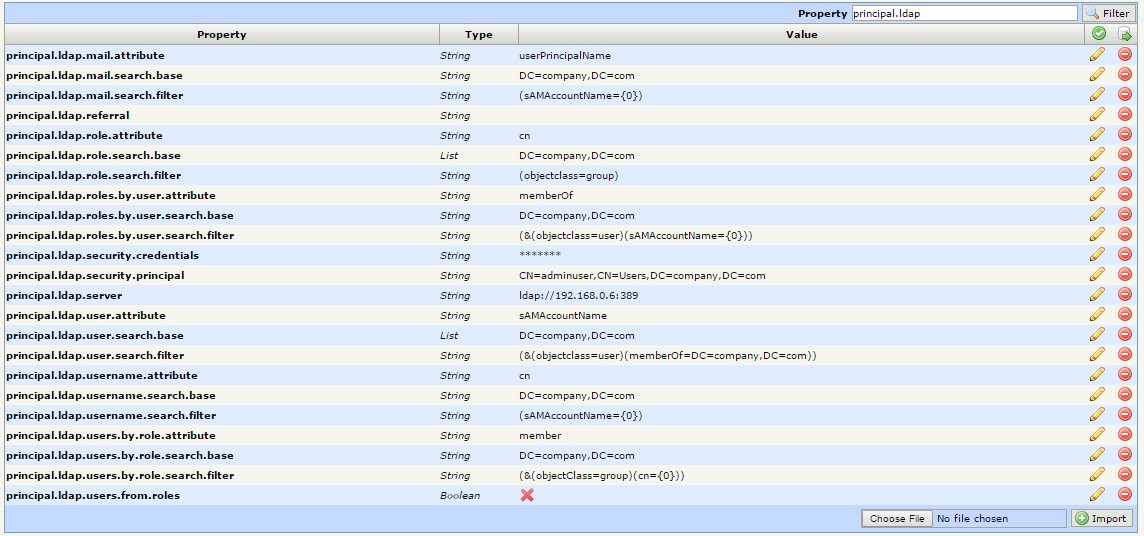The image size is (1144, 536).
Task: Remove the principal.ldap.mail.attribute row
Action: click(x=1125, y=55)
